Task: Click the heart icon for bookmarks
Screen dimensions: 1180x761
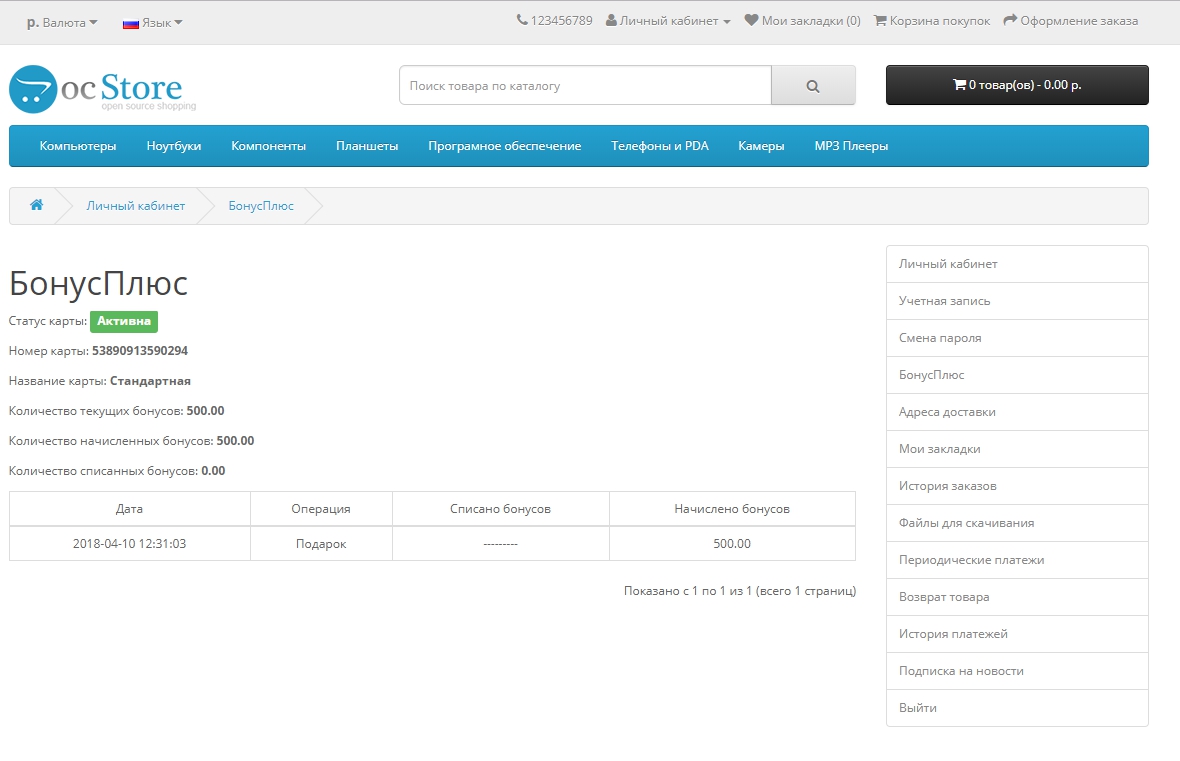Action: pyautogui.click(x=751, y=20)
